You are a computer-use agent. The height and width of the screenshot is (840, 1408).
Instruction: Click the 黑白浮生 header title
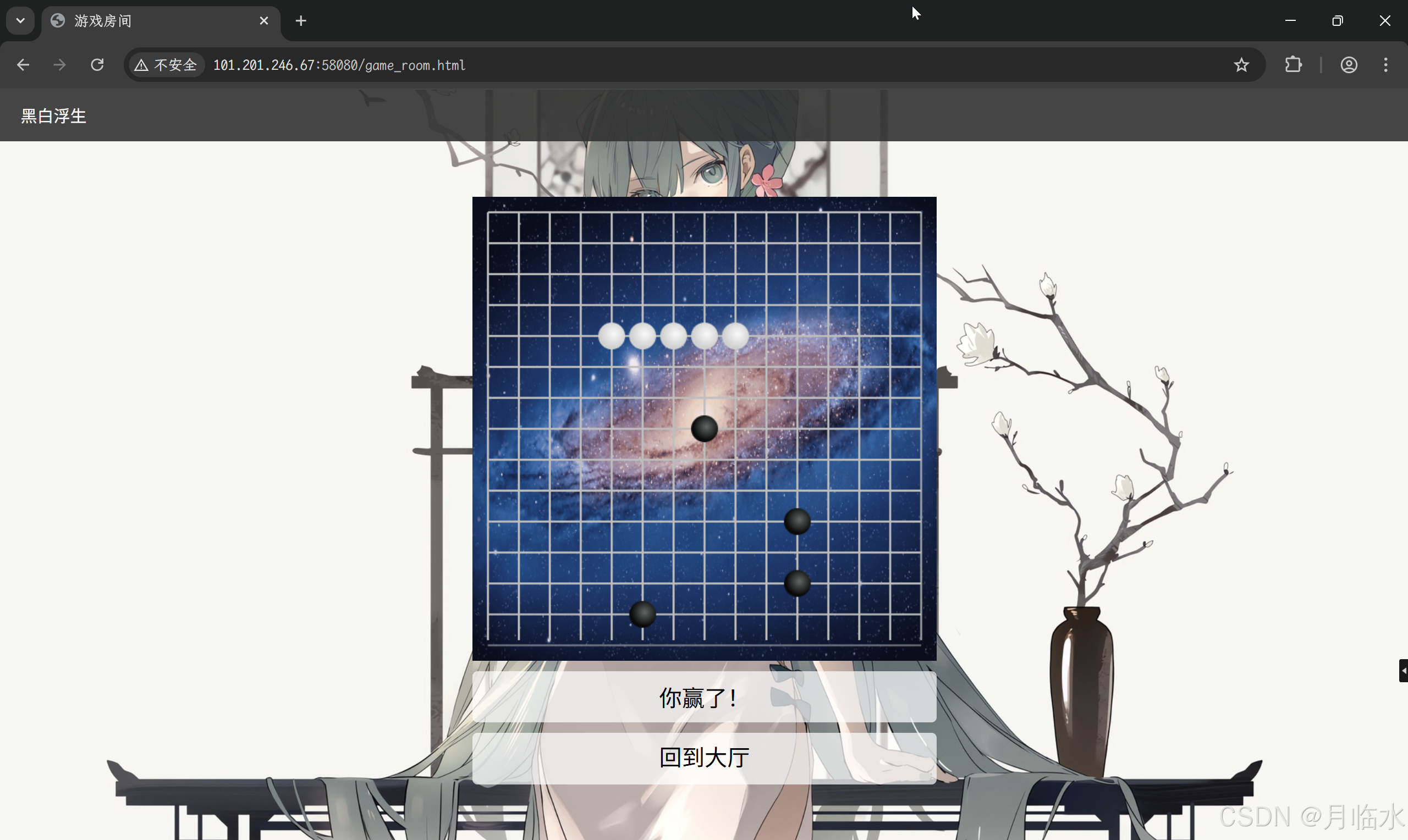pyautogui.click(x=54, y=116)
